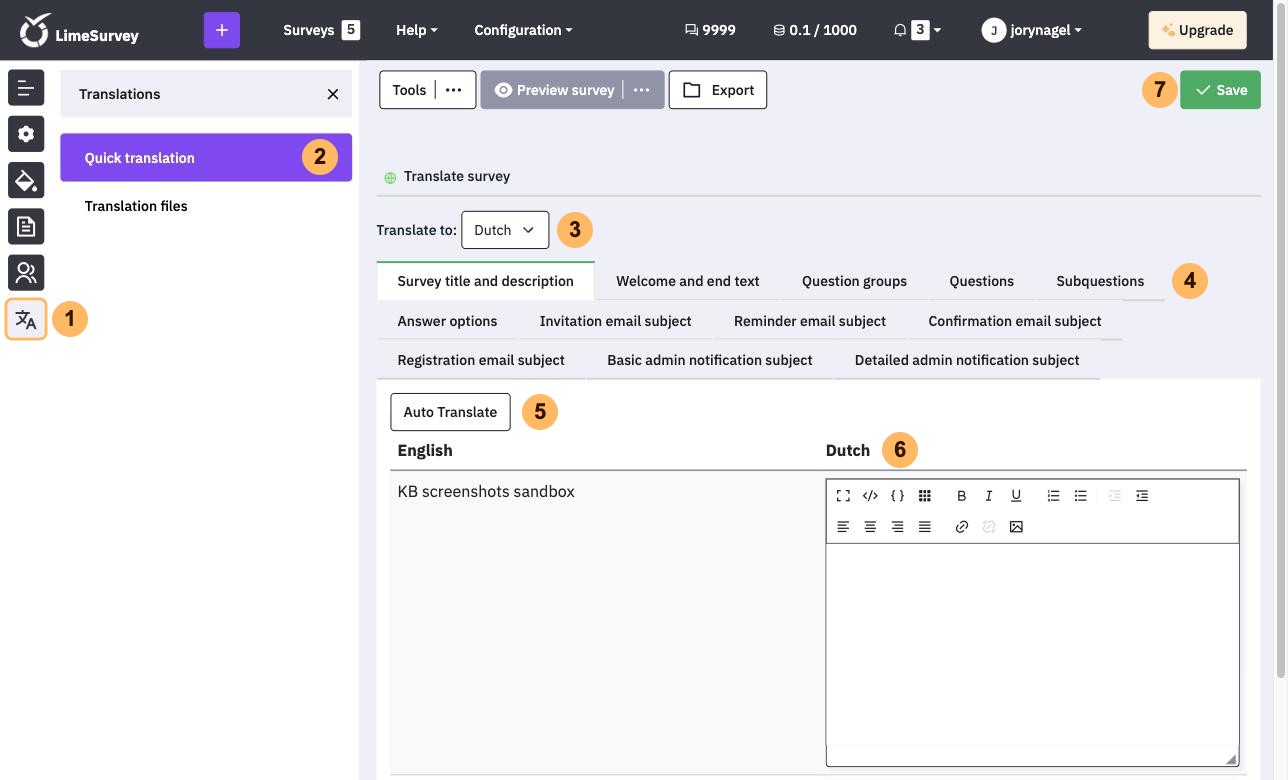Viewport: 1288px width, 780px height.
Task: Increase indent in the editor
Action: tap(1142, 496)
